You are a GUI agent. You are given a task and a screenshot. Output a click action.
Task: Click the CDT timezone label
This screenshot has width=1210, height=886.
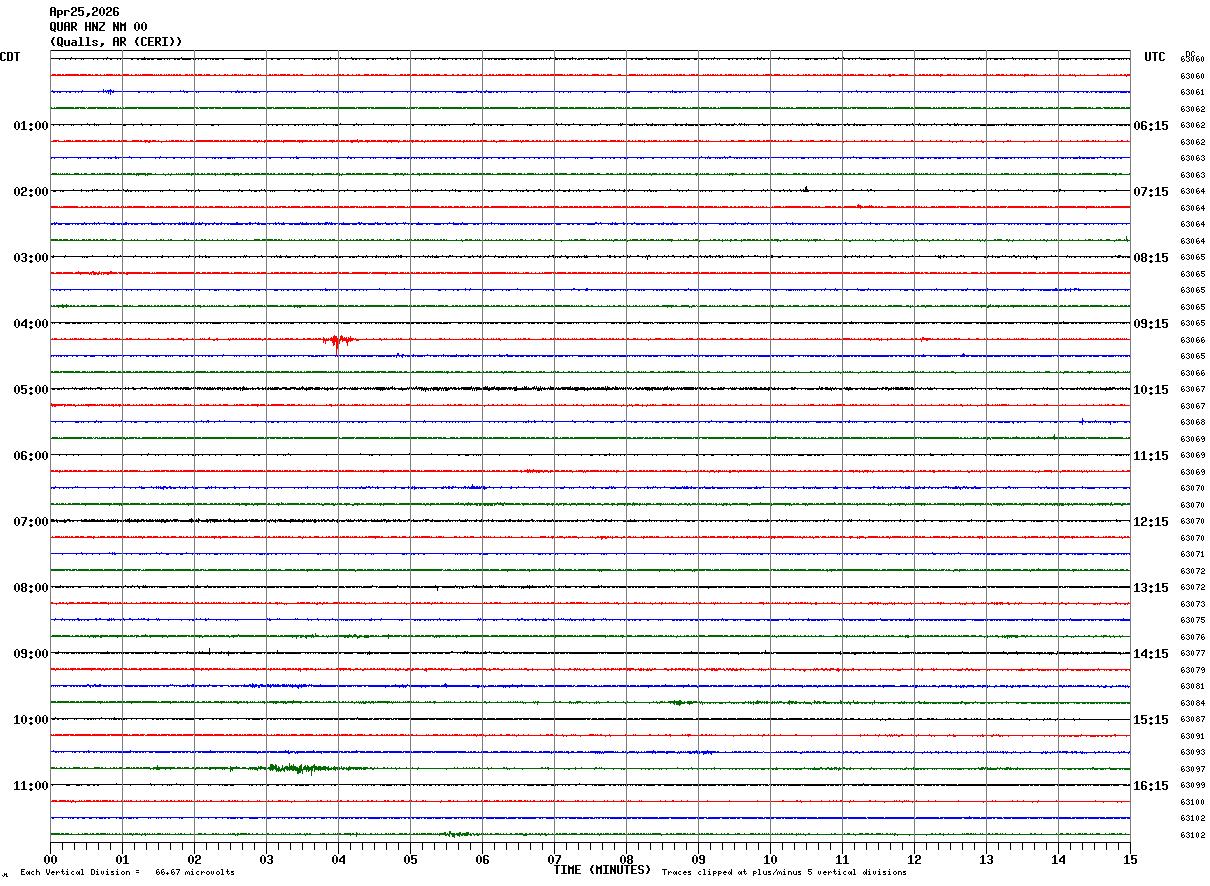coord(10,57)
